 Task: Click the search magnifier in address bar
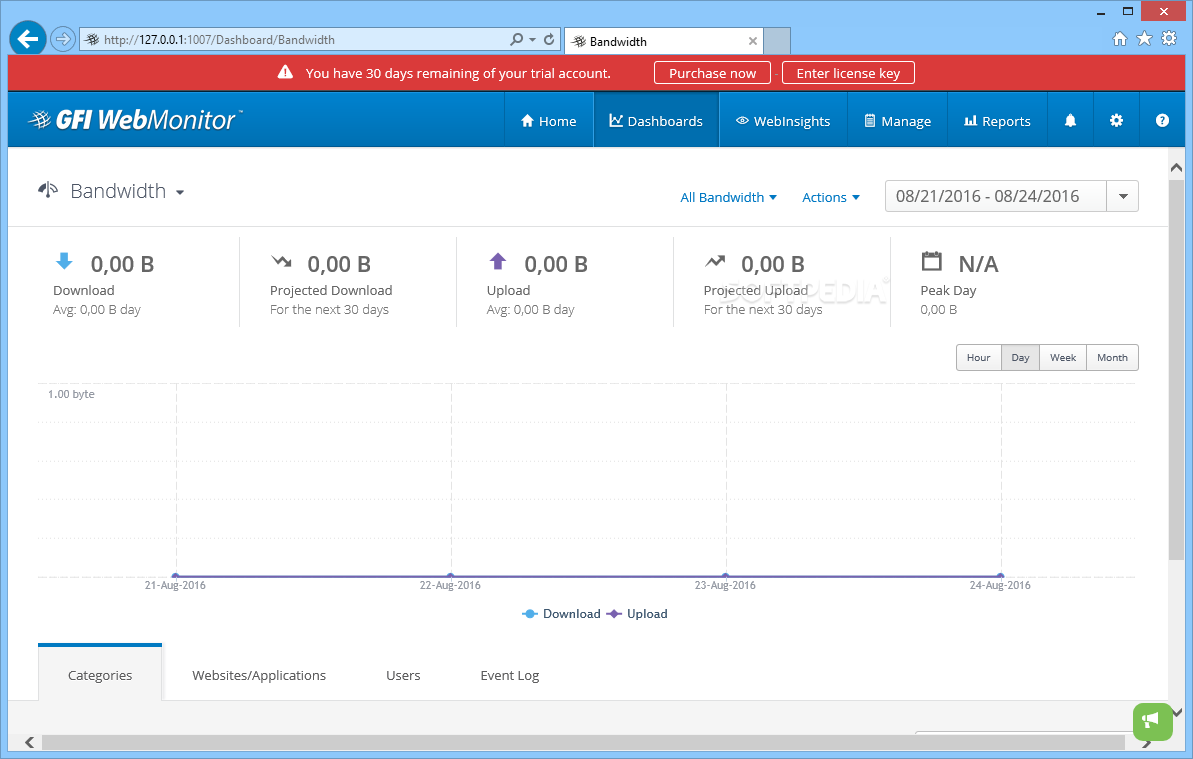[517, 39]
